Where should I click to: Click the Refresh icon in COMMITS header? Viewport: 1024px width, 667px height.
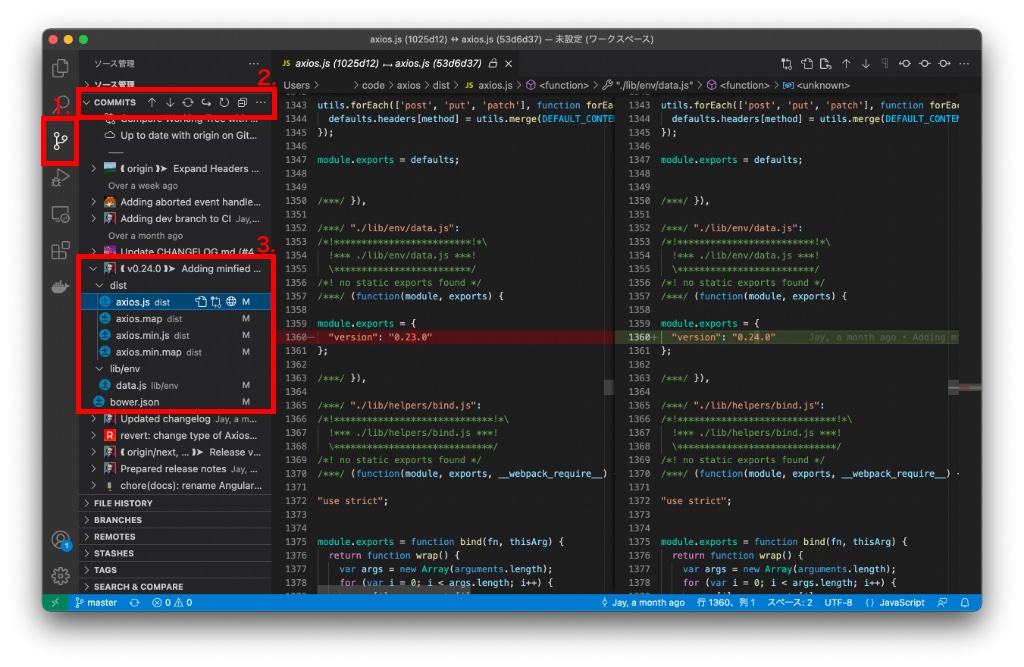[224, 102]
